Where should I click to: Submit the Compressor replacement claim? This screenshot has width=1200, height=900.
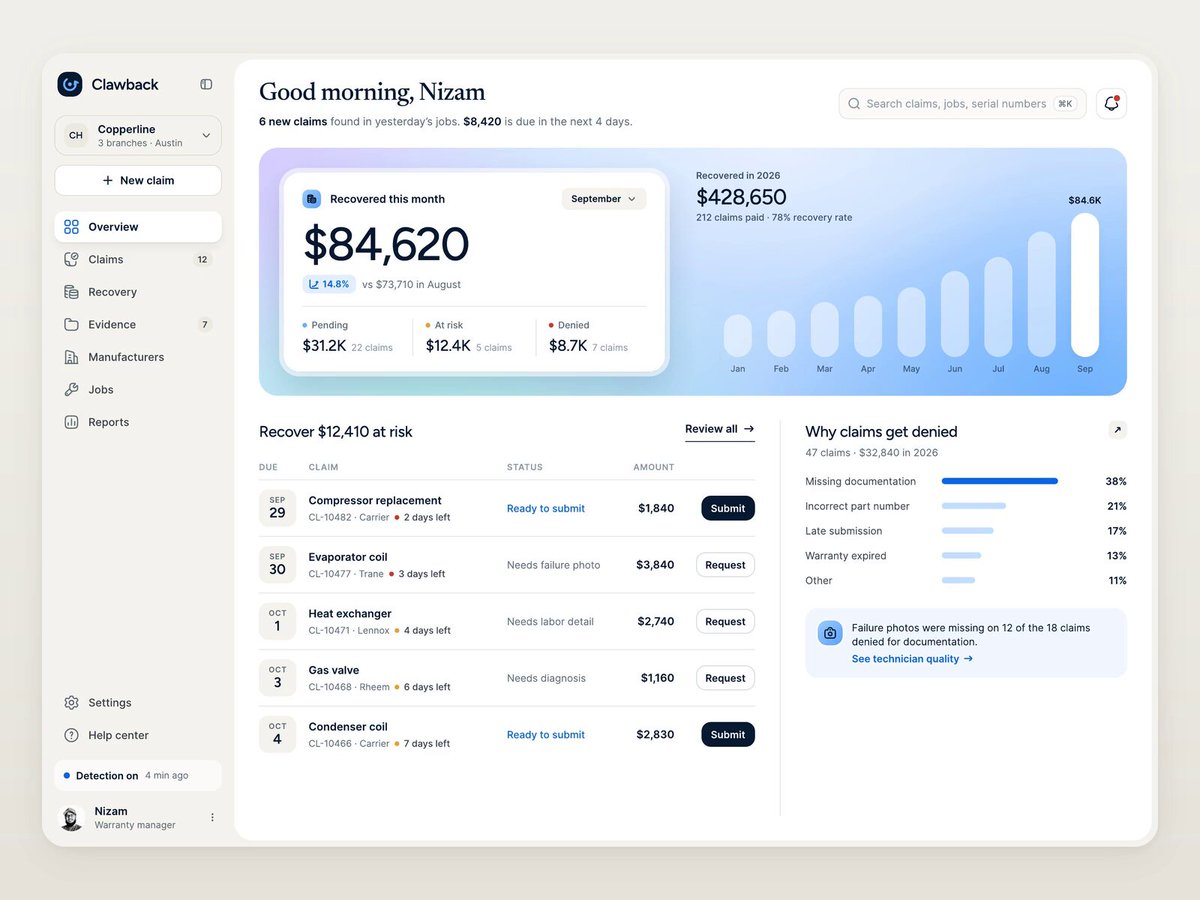[728, 508]
